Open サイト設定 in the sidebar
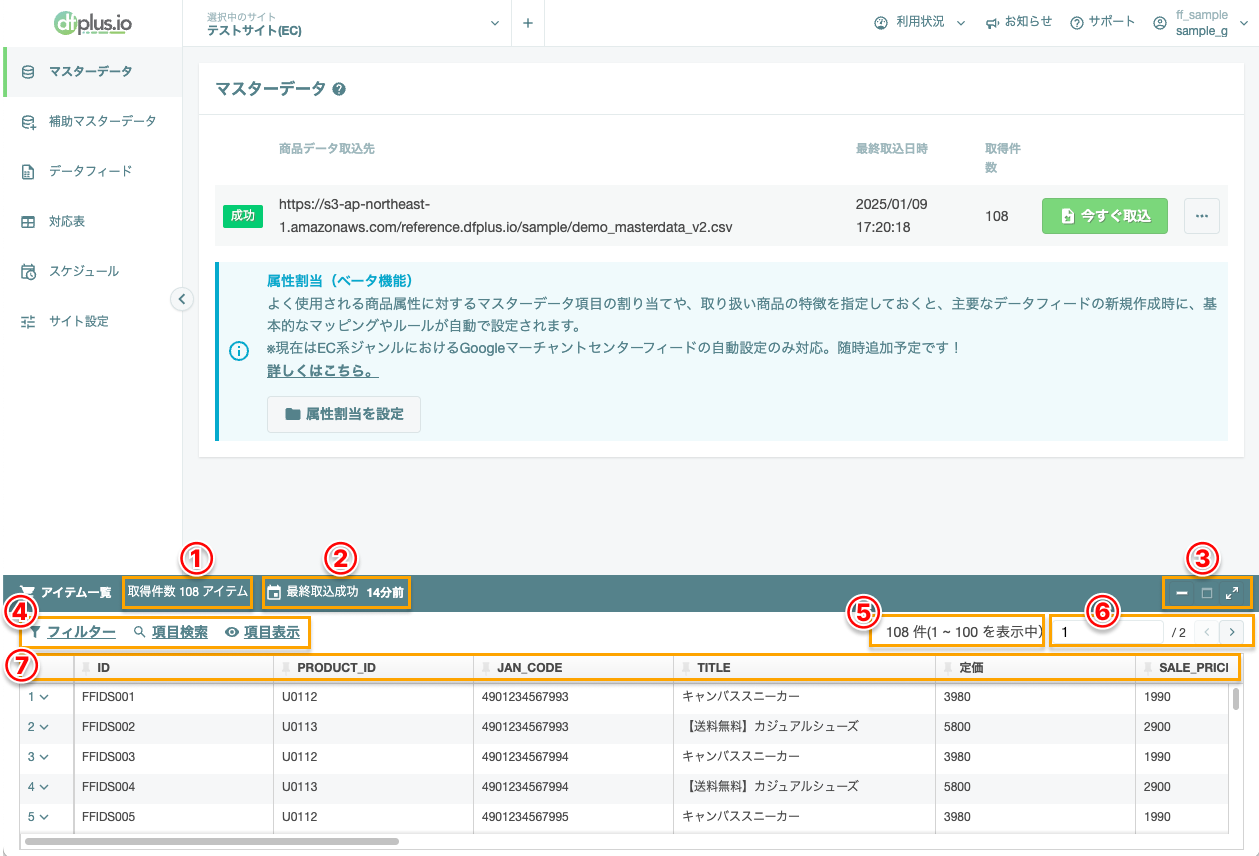 91,321
